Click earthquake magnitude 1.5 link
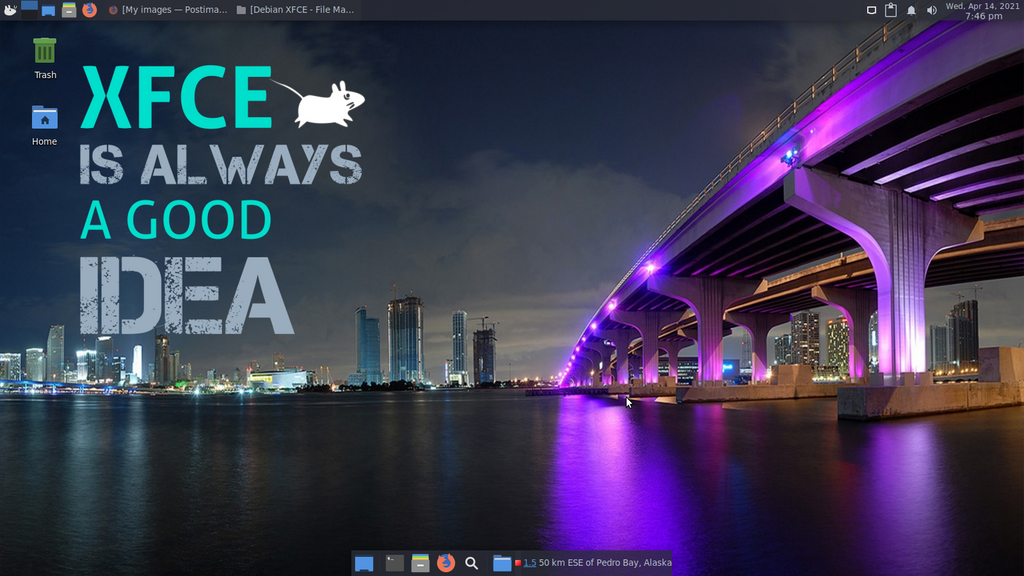The width and height of the screenshot is (1024, 576). [x=530, y=563]
